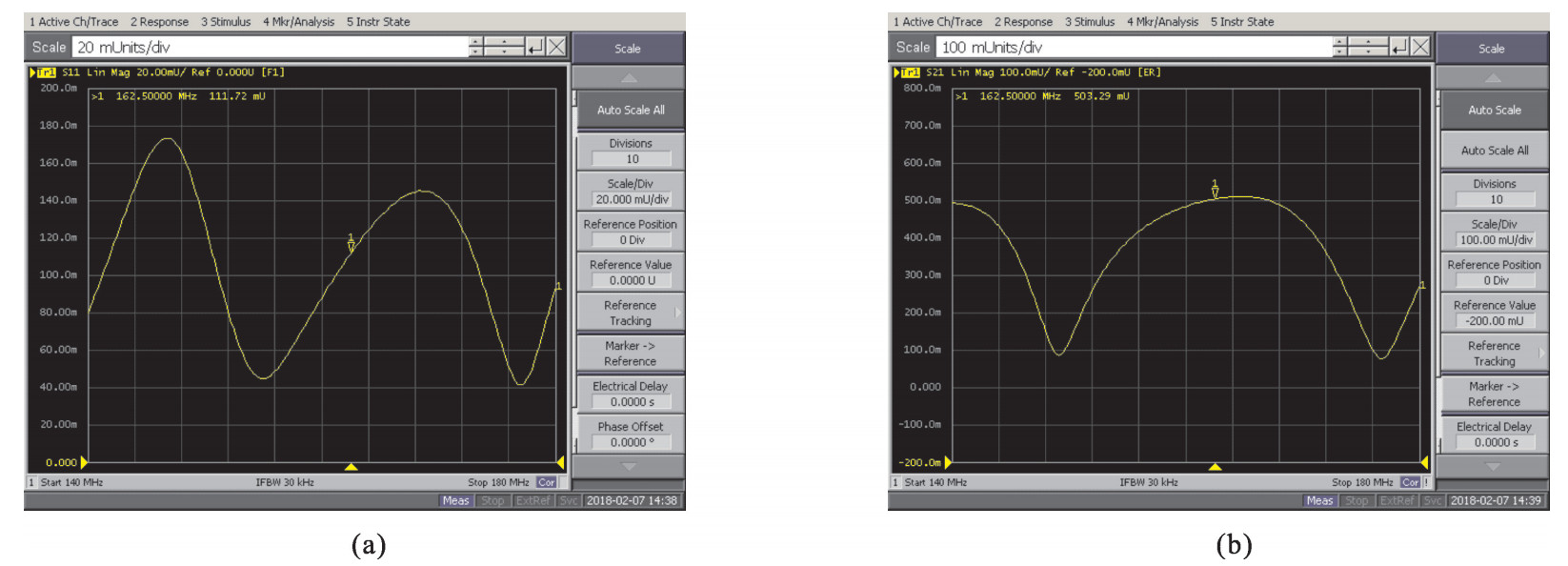1568x566 pixels.
Task: Open the Response menu in the left window
Action: pyautogui.click(x=159, y=22)
